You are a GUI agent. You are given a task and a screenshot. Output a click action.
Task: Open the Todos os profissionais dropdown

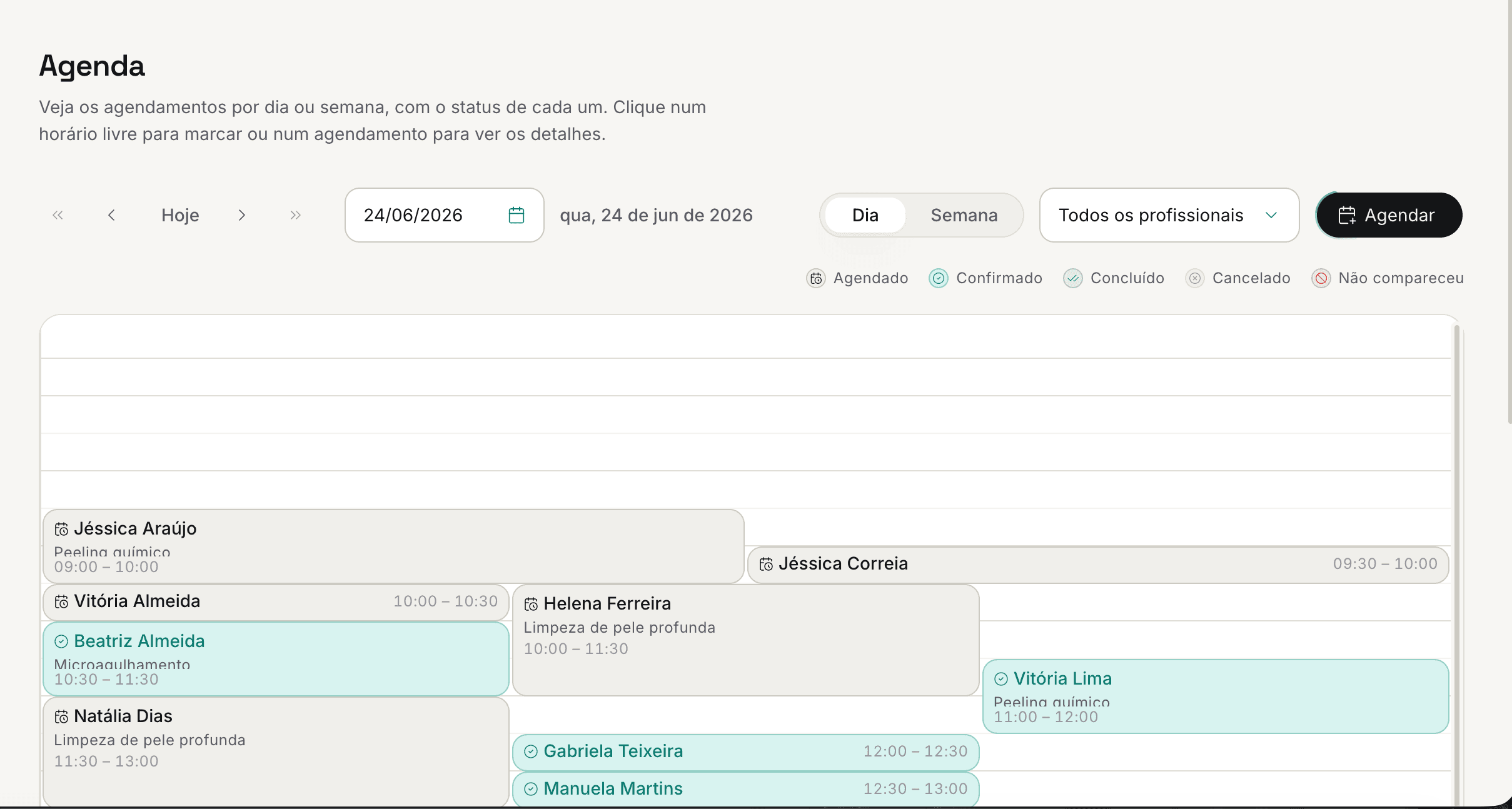click(x=1169, y=215)
